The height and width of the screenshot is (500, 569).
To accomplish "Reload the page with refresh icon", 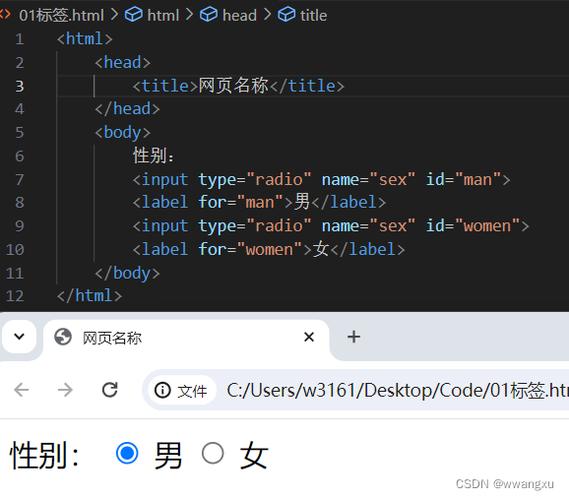I will click(110, 390).
